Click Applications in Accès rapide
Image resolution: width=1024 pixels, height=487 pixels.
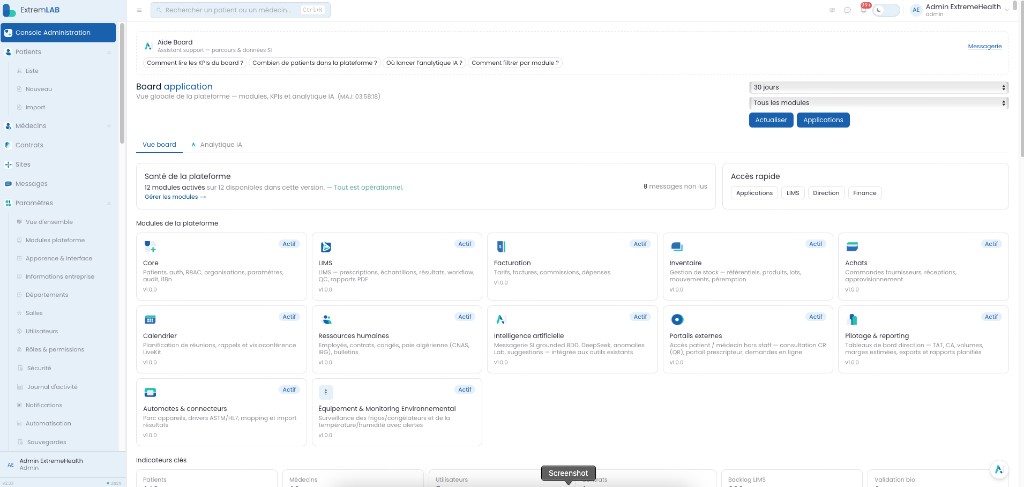click(754, 193)
